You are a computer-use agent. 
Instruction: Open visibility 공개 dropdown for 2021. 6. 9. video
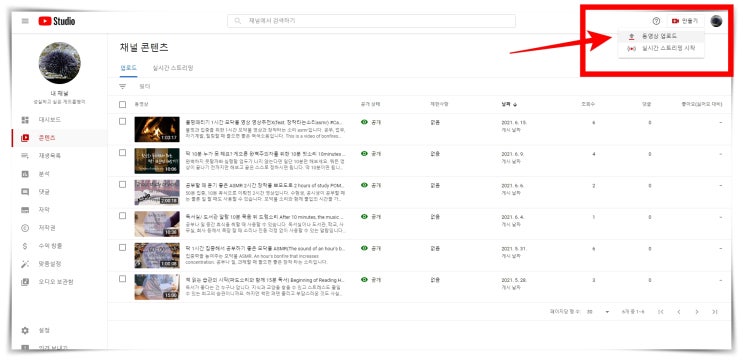click(x=371, y=153)
